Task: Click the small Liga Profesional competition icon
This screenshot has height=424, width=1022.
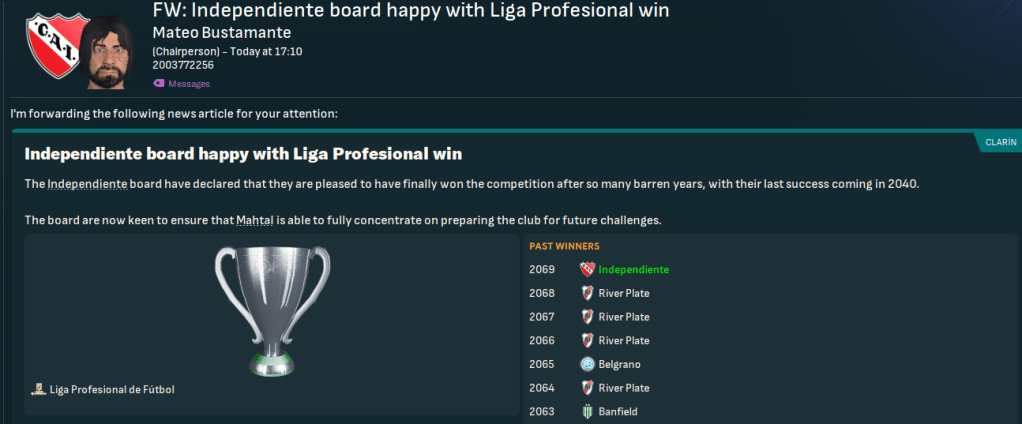Action: click(38, 389)
